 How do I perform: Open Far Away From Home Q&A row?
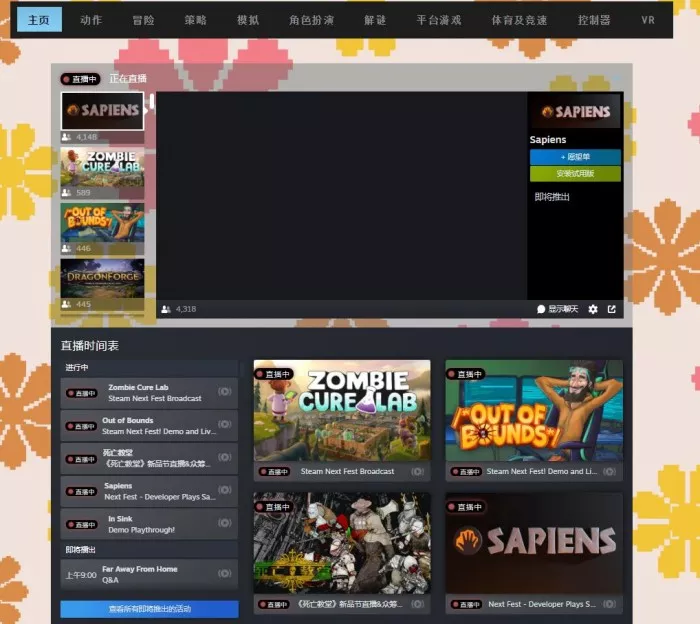coord(149,574)
